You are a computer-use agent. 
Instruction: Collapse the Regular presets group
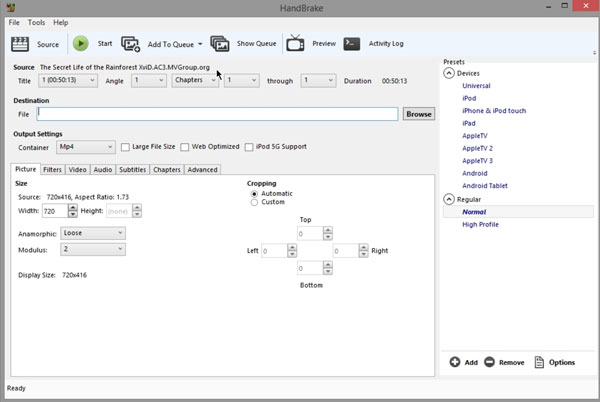[x=449, y=199]
